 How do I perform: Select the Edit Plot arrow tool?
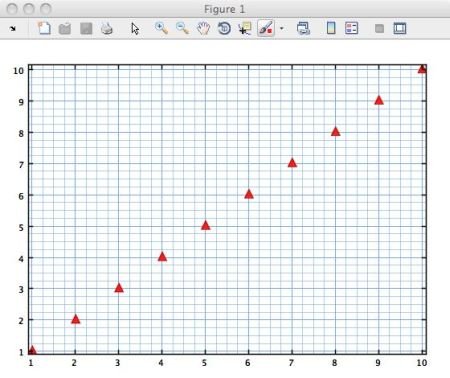[135, 29]
